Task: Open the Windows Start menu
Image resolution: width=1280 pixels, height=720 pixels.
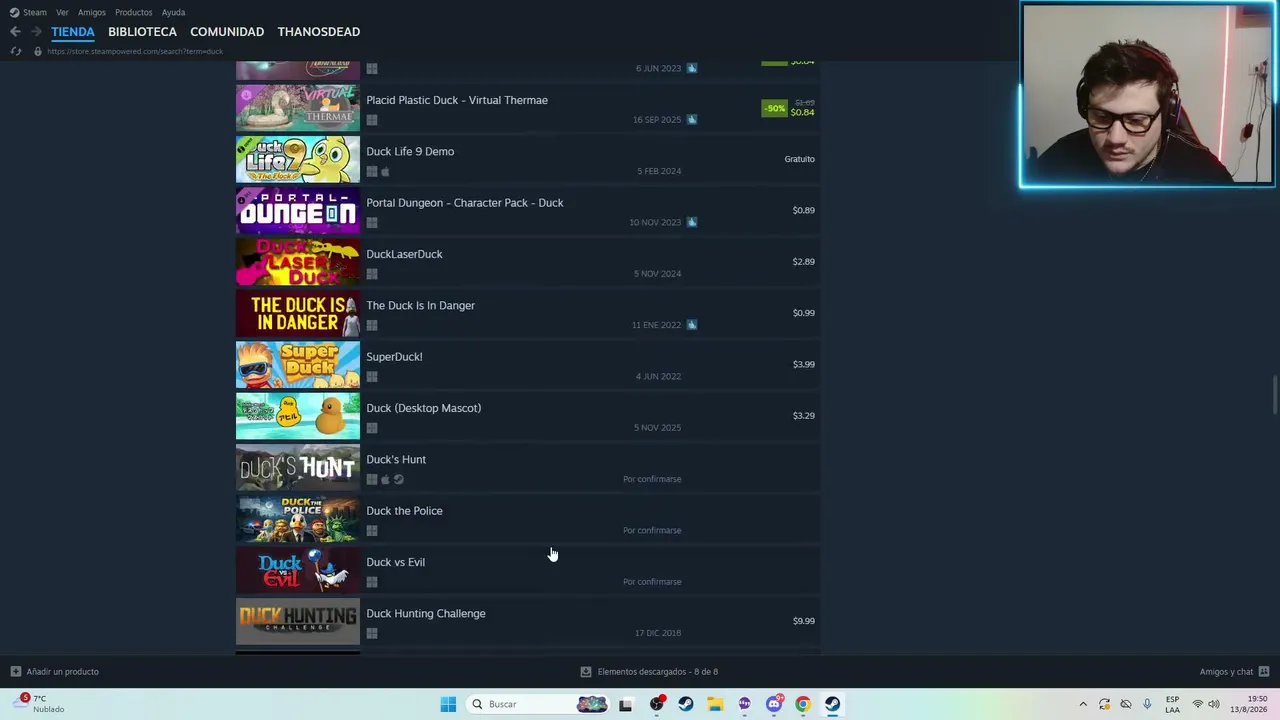Action: [x=448, y=704]
